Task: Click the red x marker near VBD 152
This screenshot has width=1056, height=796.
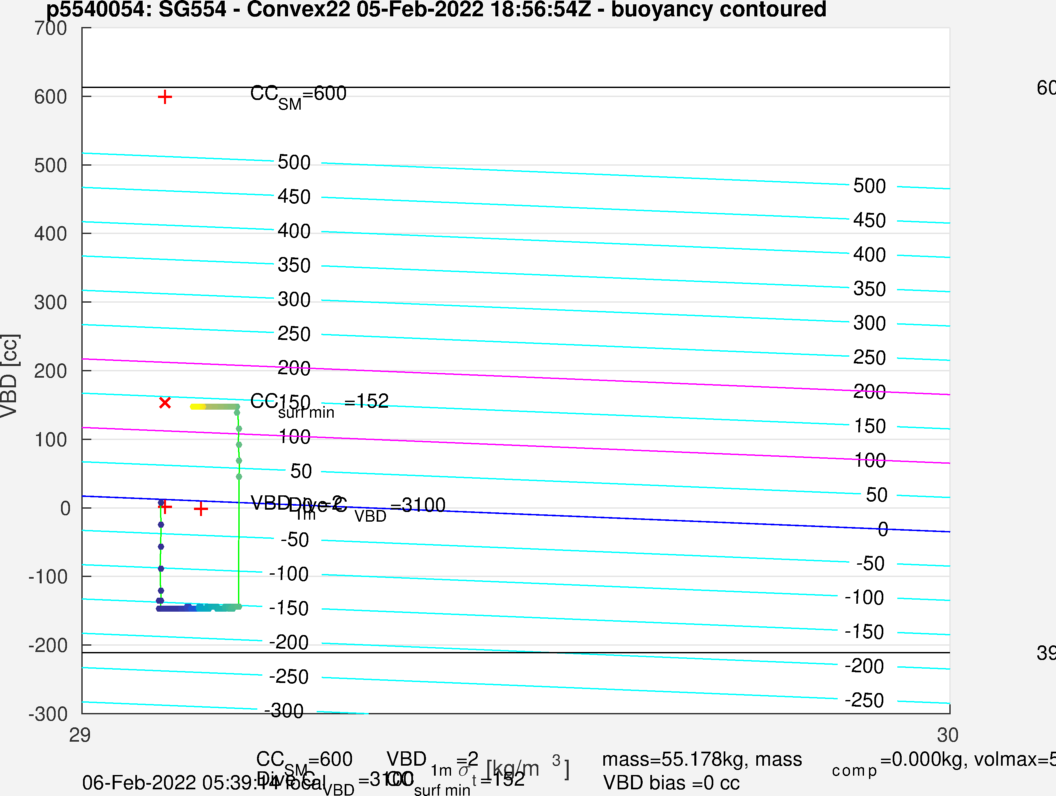Action: pyautogui.click(x=165, y=403)
